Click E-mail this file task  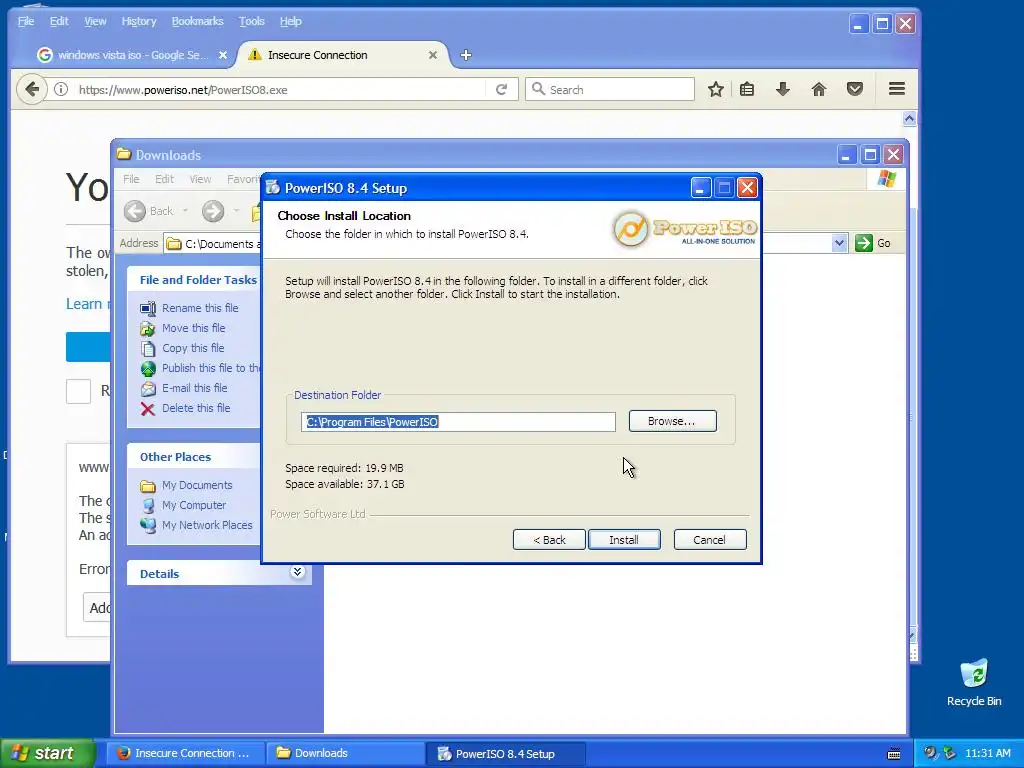[195, 388]
